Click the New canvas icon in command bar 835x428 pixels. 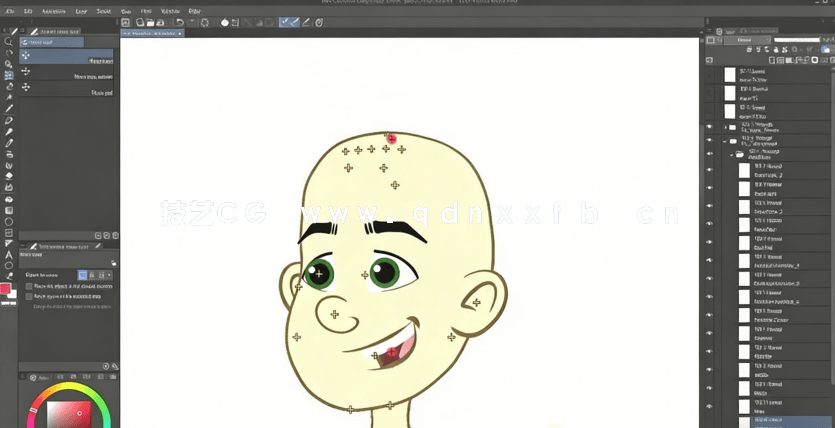140,22
